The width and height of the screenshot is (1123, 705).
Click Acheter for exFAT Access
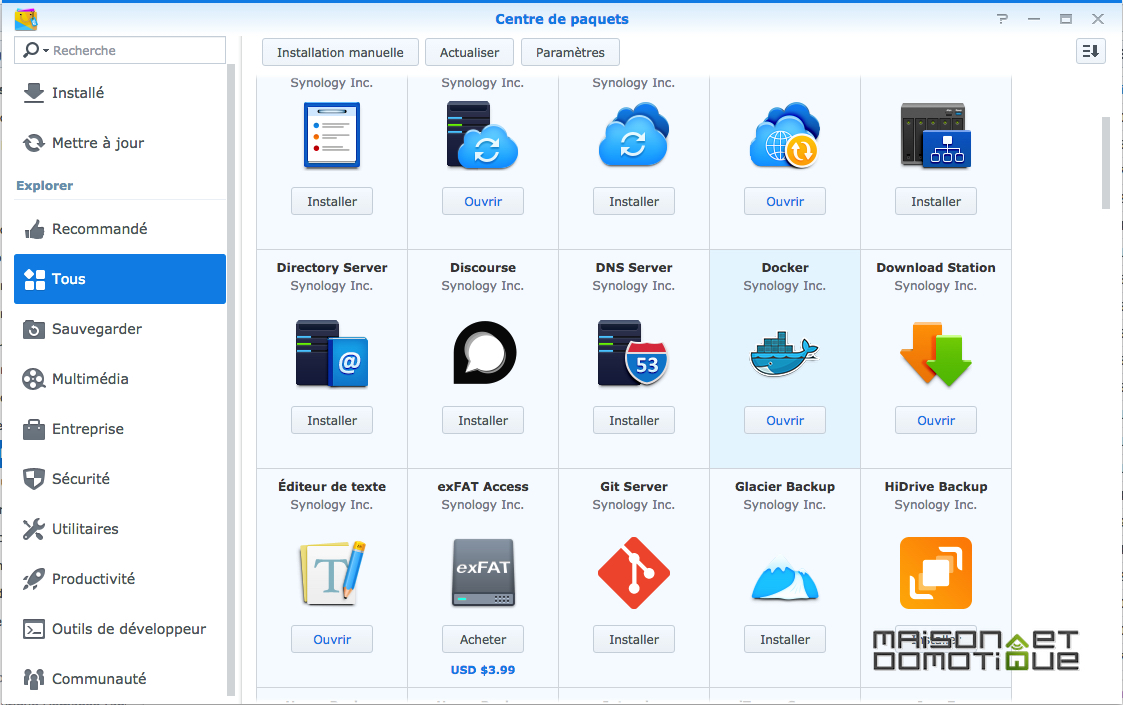[483, 639]
